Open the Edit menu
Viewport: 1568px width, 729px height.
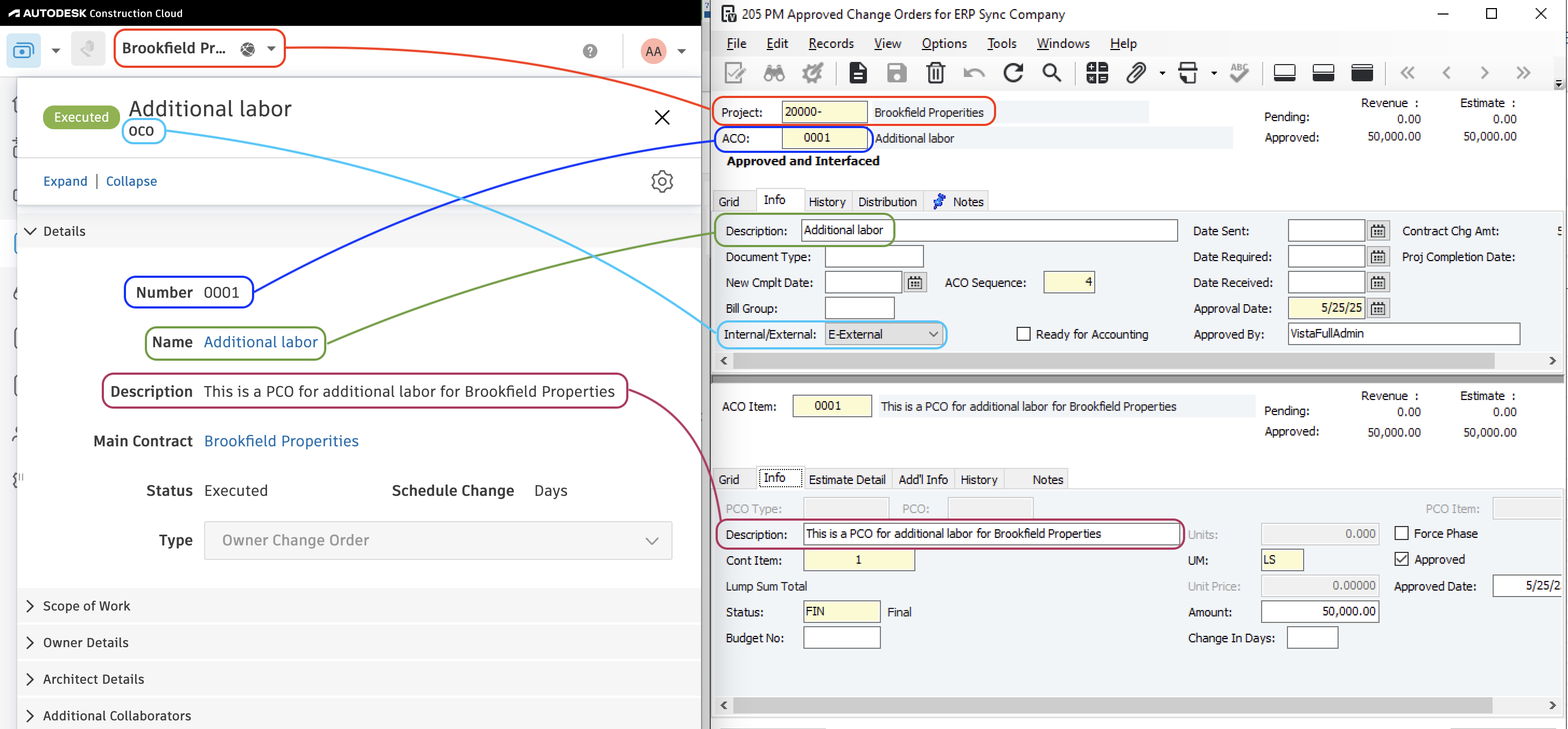coord(776,44)
